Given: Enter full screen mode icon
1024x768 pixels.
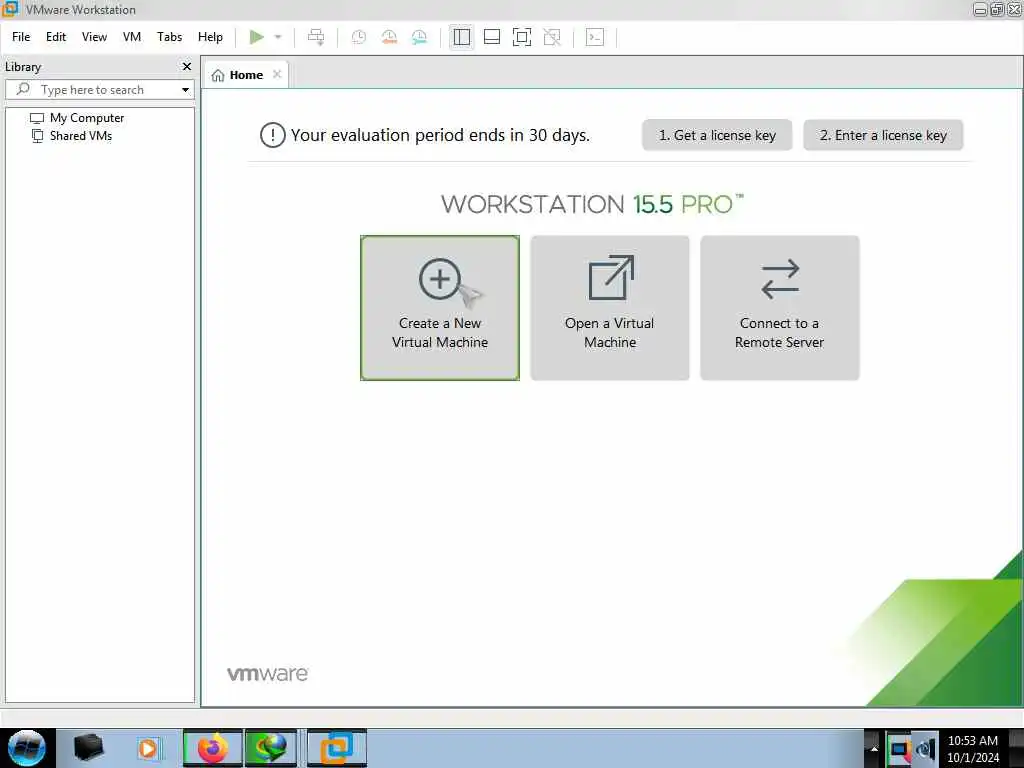Looking at the screenshot, I should tap(522, 37).
